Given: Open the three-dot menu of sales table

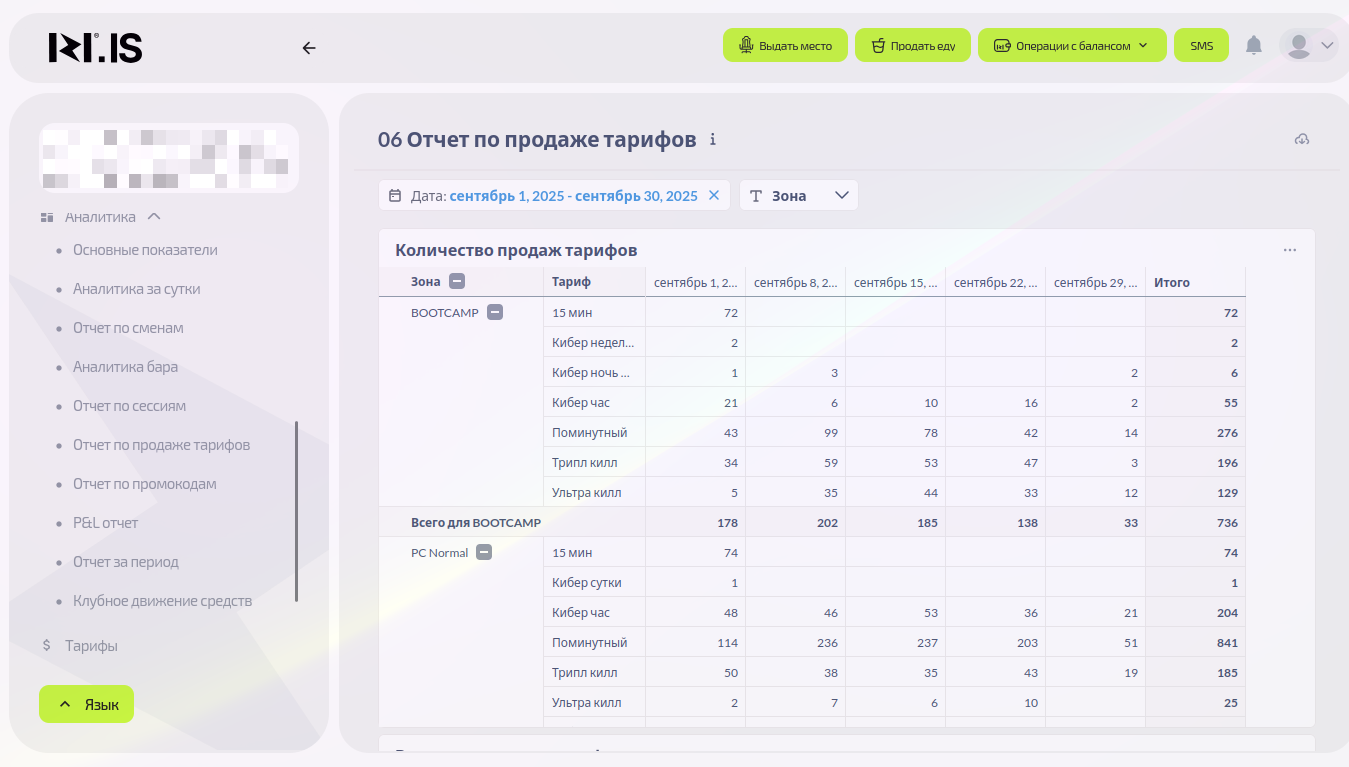Looking at the screenshot, I should (1289, 250).
